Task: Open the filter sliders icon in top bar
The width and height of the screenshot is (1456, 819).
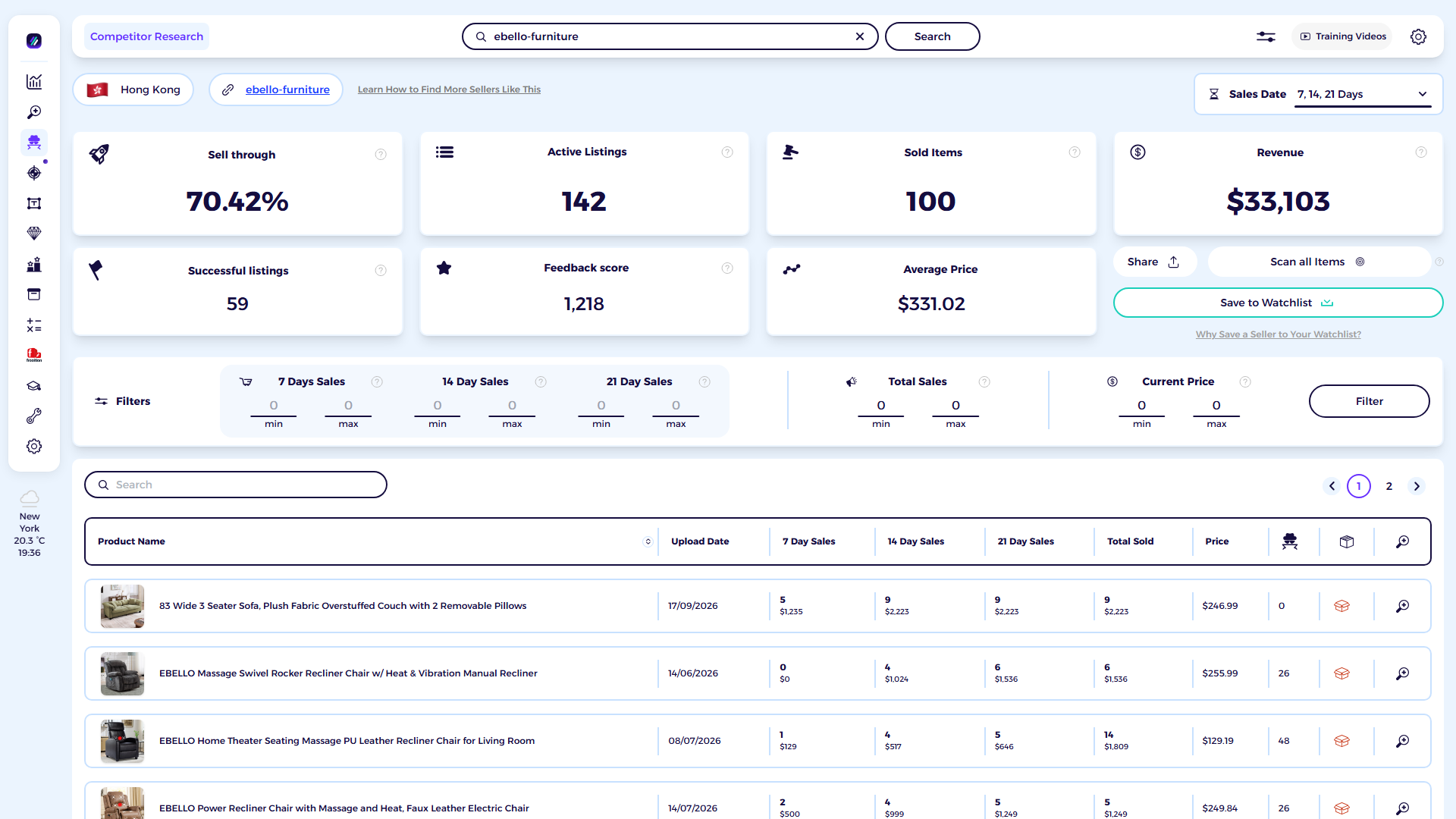Action: point(1266,36)
